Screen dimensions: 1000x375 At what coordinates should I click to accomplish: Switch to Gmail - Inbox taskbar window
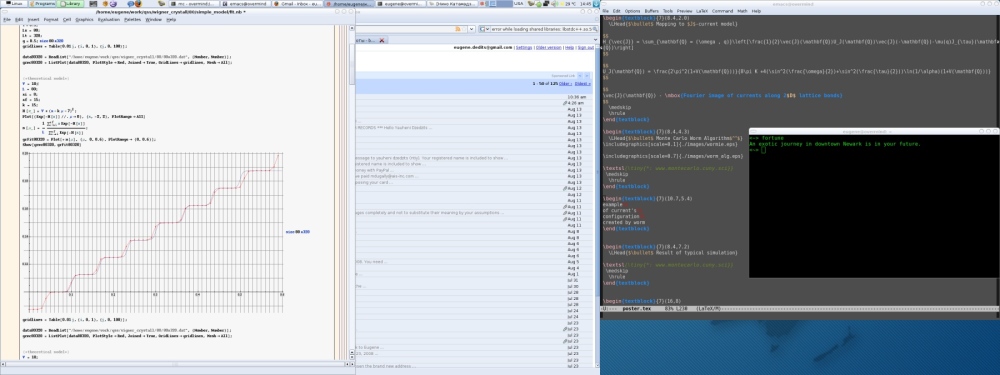[x=298, y=3]
